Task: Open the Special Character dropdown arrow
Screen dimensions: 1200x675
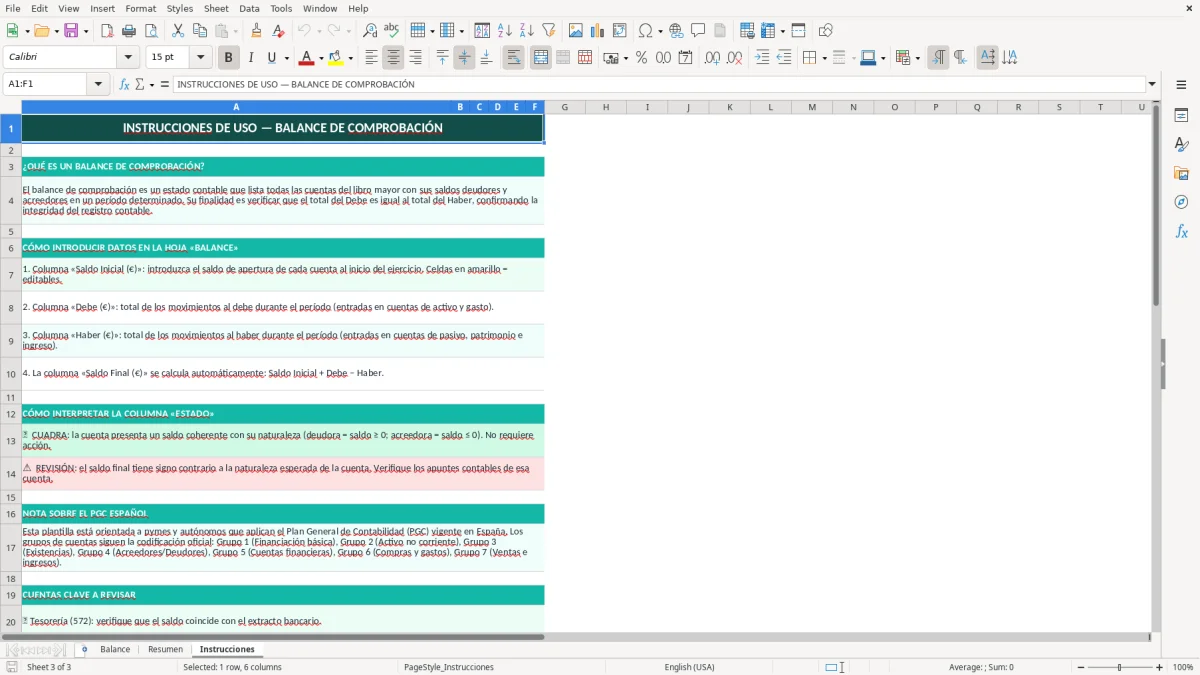Action: (660, 31)
